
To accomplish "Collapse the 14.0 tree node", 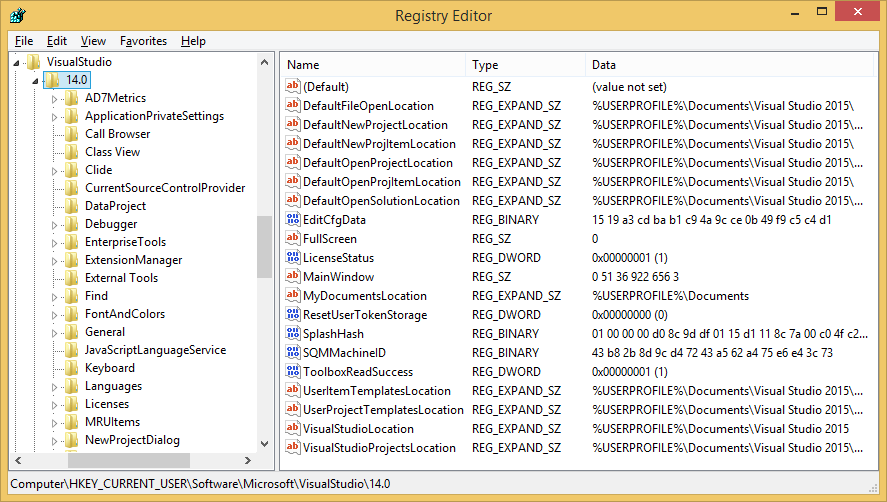I will point(35,81).
